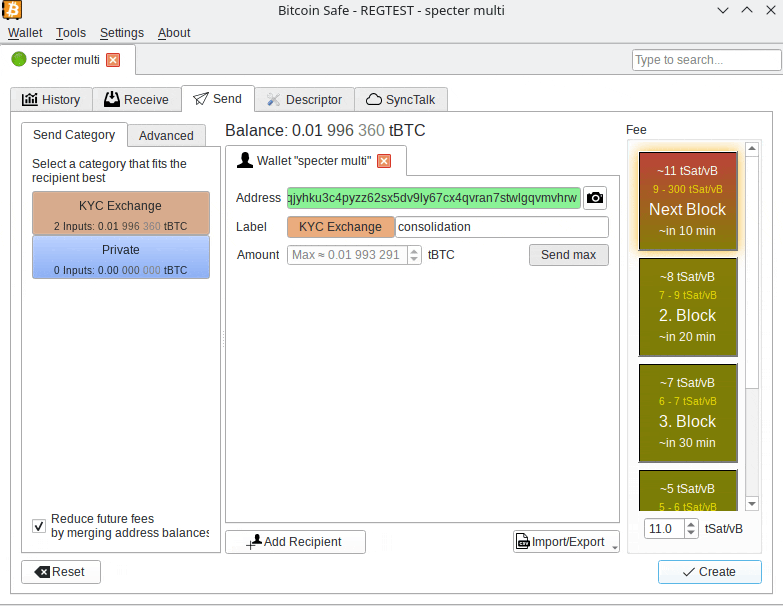Click the Bitcoin Safe app logo icon

tap(12, 10)
